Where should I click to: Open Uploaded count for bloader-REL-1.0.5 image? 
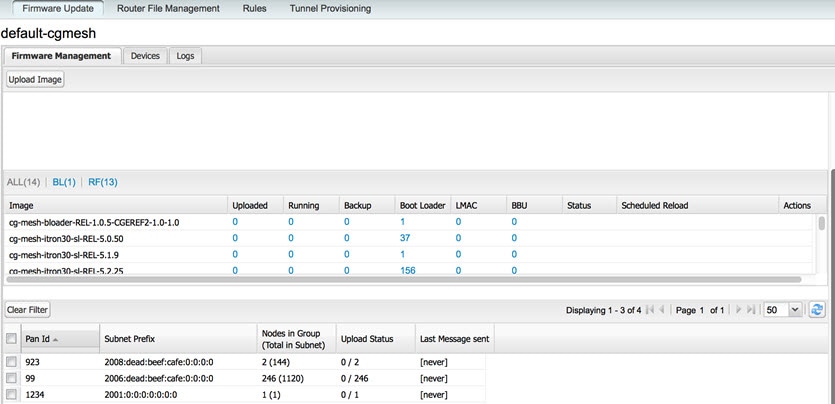pyautogui.click(x=235, y=222)
